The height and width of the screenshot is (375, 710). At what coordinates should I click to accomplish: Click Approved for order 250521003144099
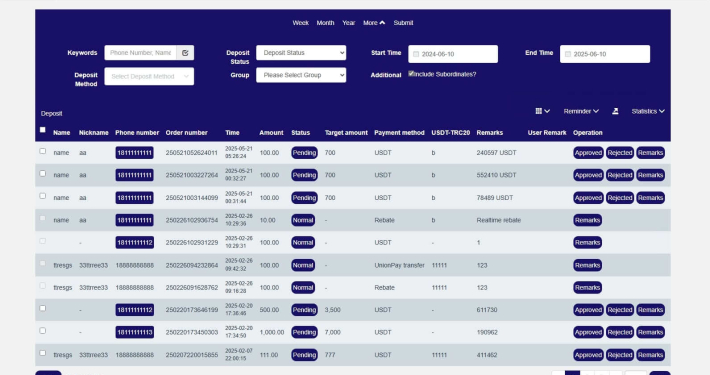588,198
